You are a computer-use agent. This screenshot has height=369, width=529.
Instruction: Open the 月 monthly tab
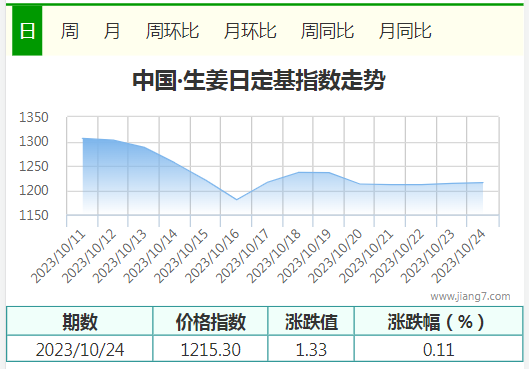coord(112,31)
